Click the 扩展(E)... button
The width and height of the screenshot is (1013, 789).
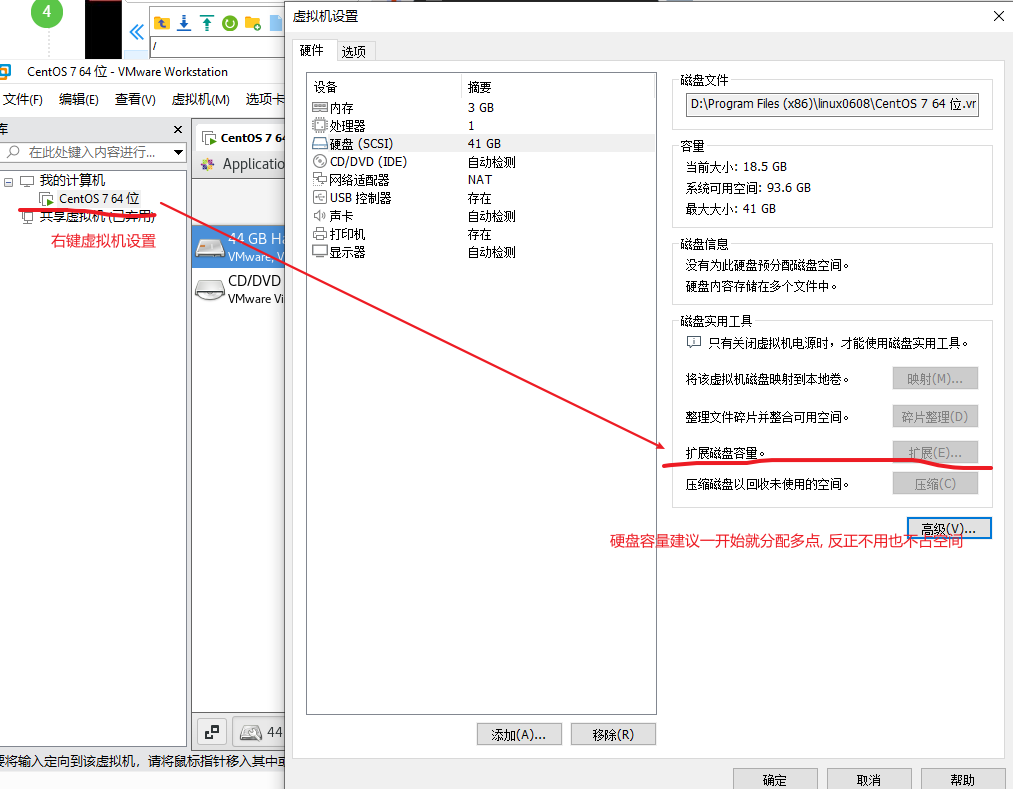pos(935,452)
